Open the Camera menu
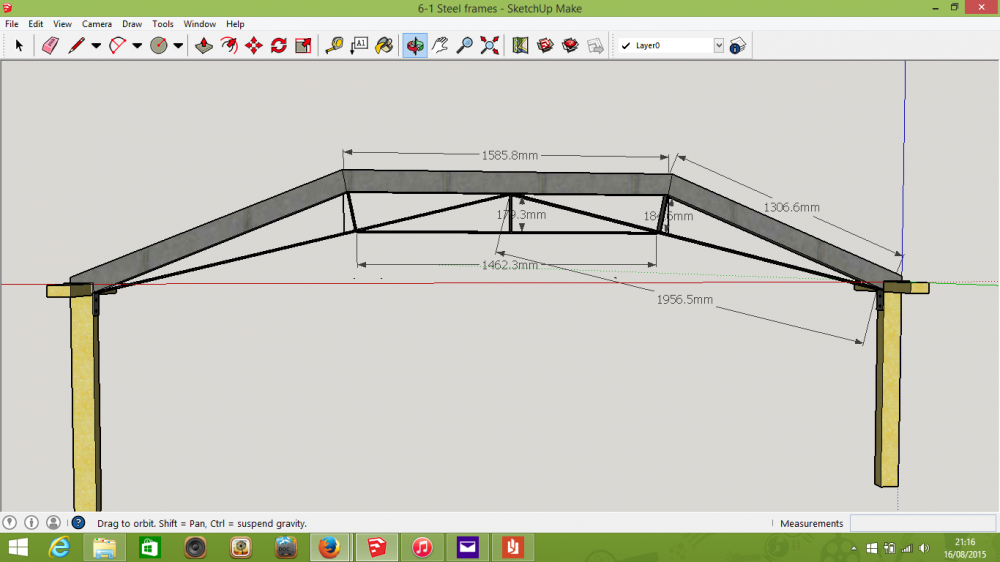Screen dimensions: 1000x562 click(x=97, y=24)
